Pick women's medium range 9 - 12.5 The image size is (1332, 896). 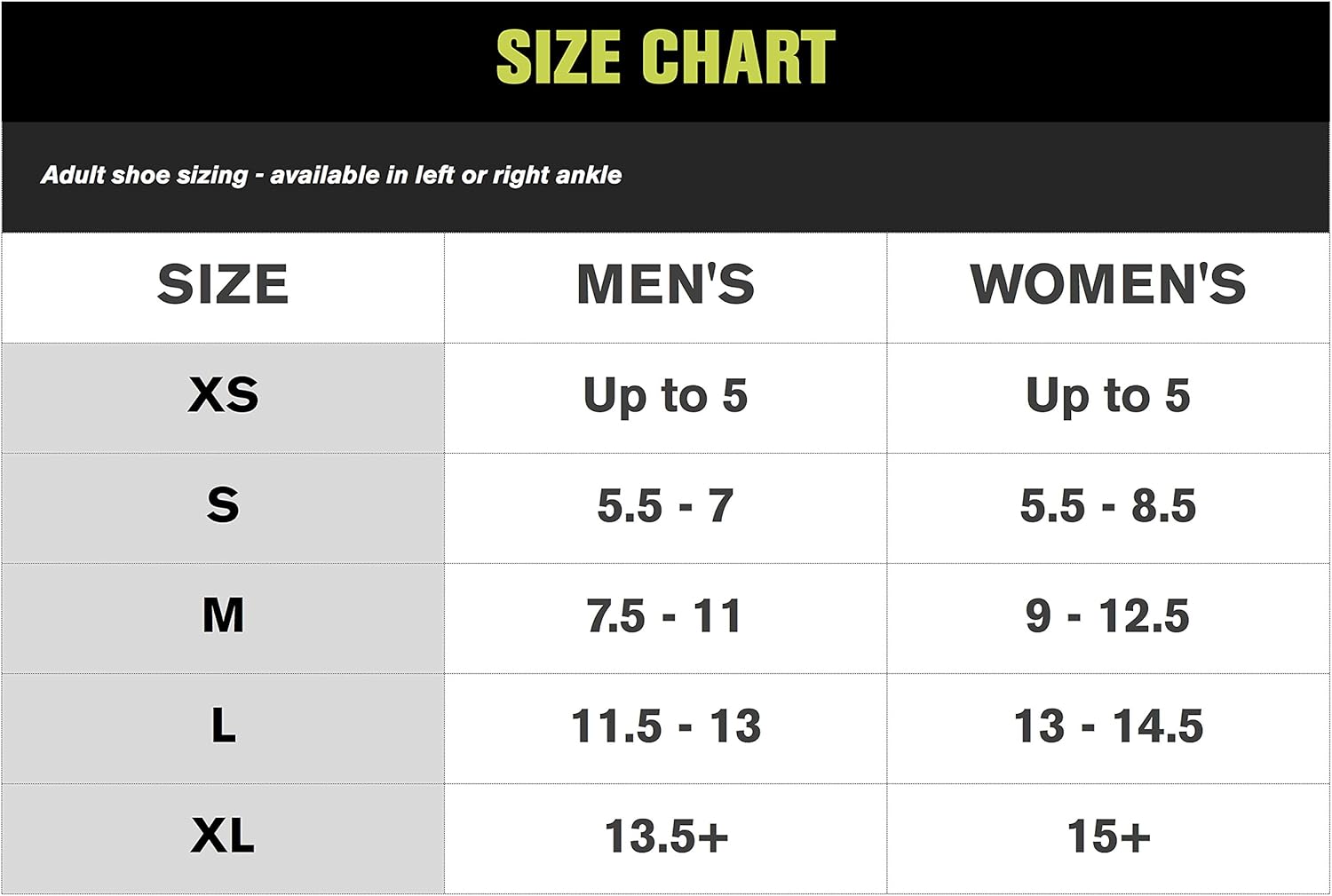tap(1107, 616)
